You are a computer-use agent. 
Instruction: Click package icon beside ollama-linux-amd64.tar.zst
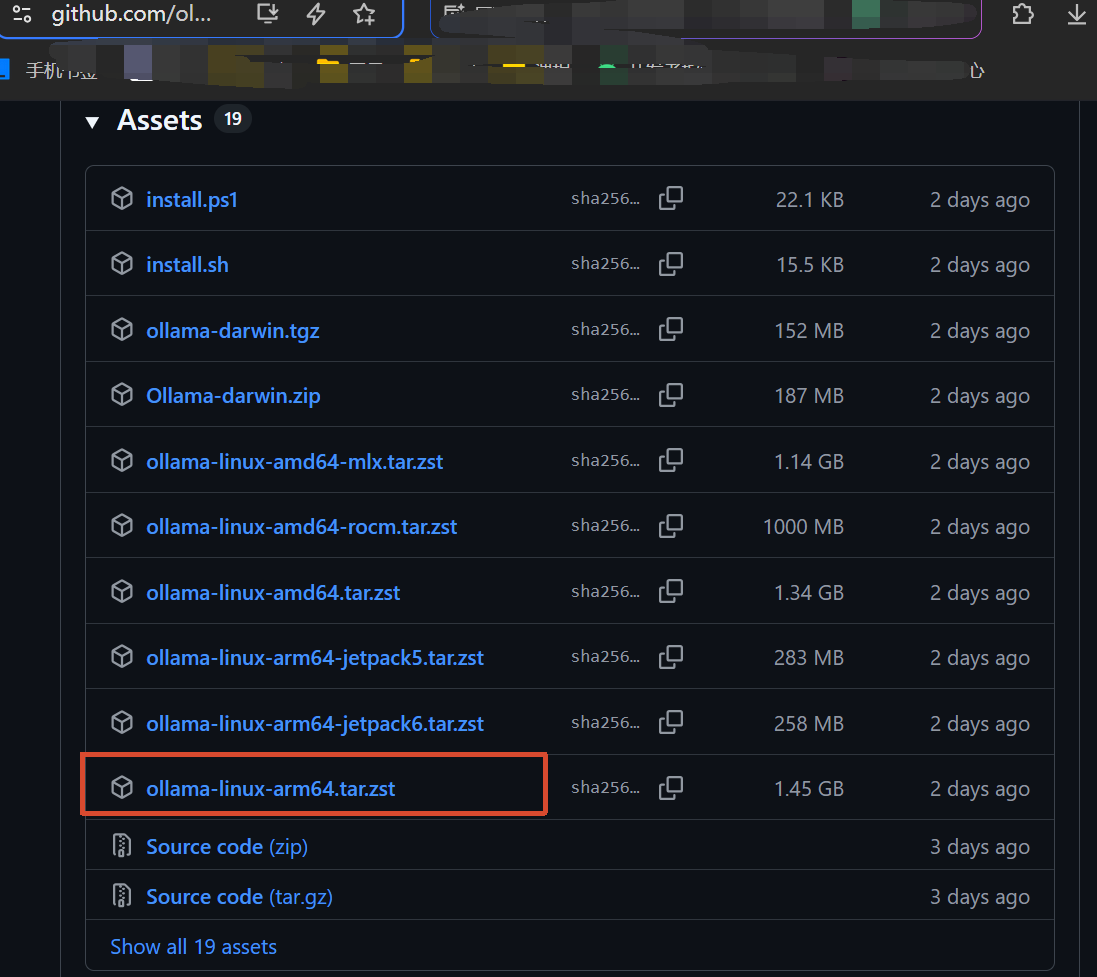[122, 591]
